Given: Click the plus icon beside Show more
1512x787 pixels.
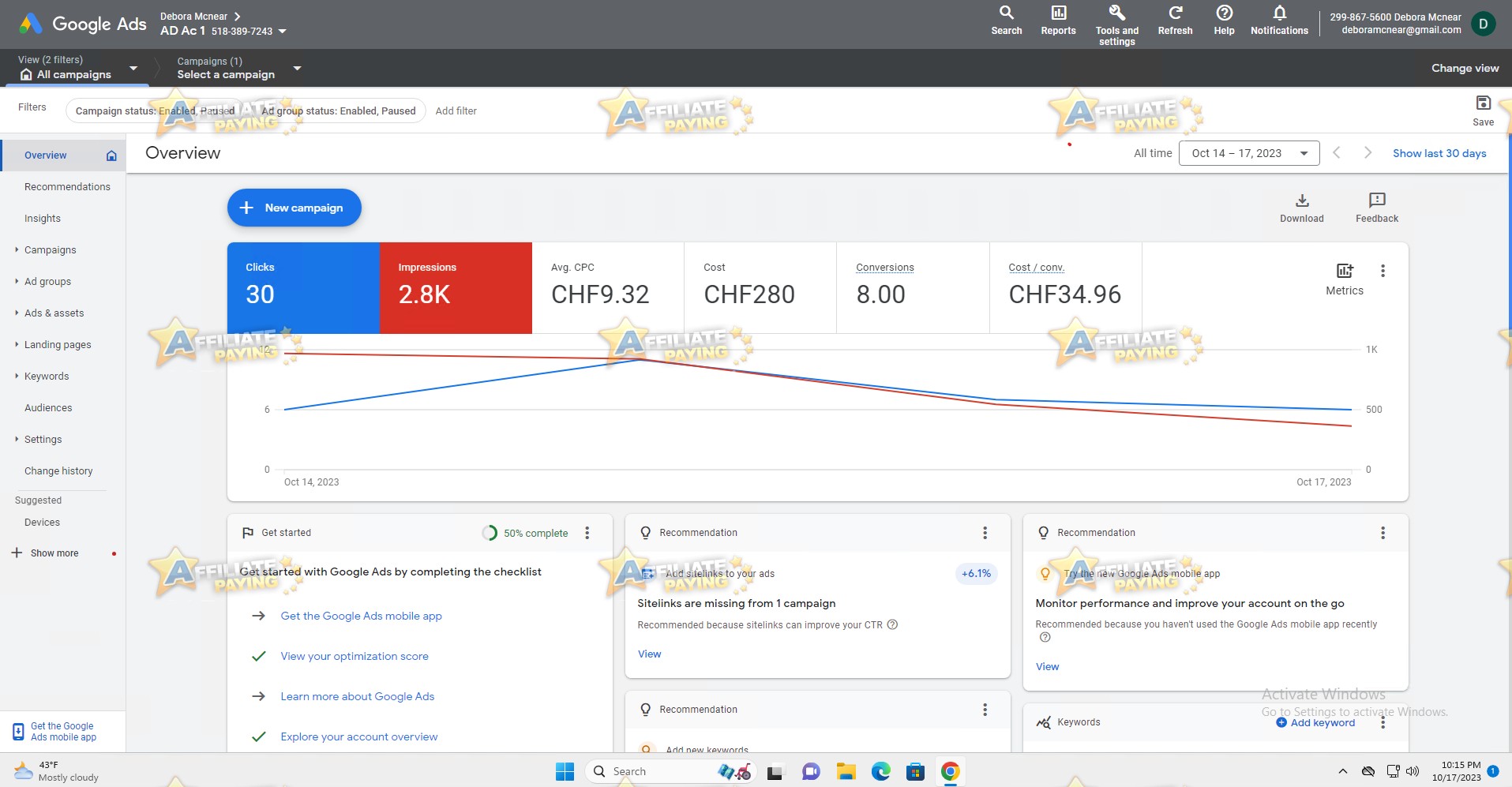Looking at the screenshot, I should pos(17,553).
